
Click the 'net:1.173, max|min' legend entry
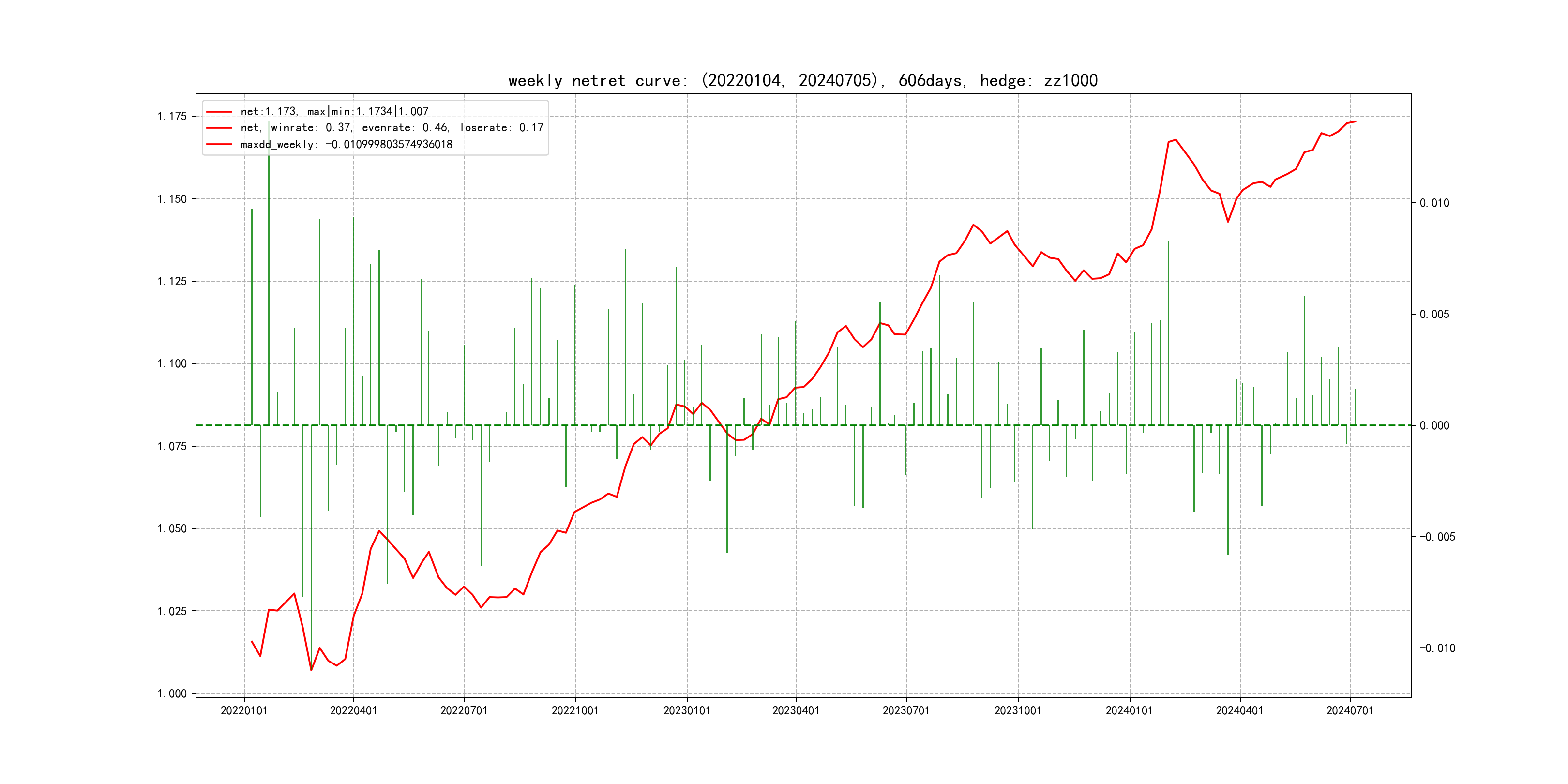[x=334, y=111]
